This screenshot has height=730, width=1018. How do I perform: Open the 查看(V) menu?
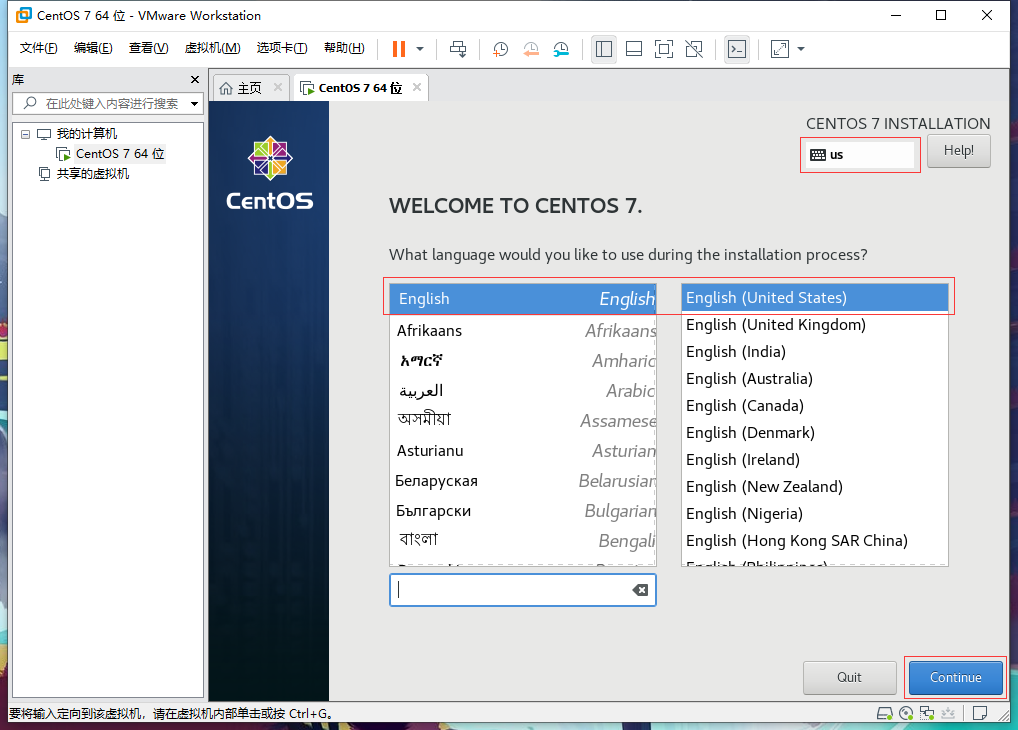point(149,48)
